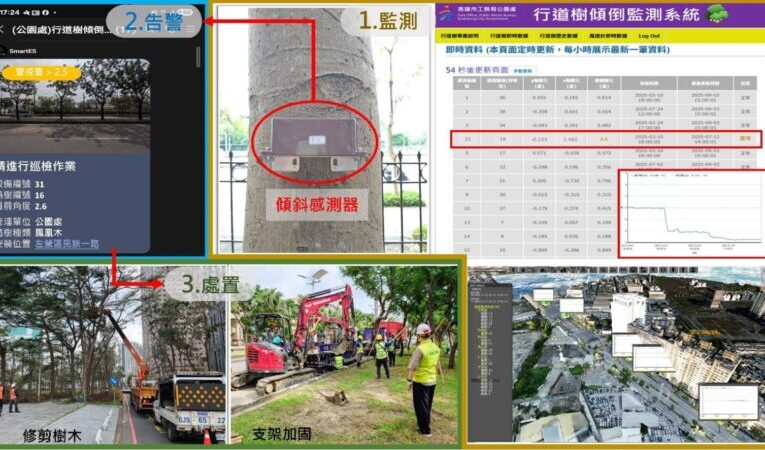The height and width of the screenshot is (450, 765).
Task: Tap the back arrow in the chat header
Action: pos(2,29)
